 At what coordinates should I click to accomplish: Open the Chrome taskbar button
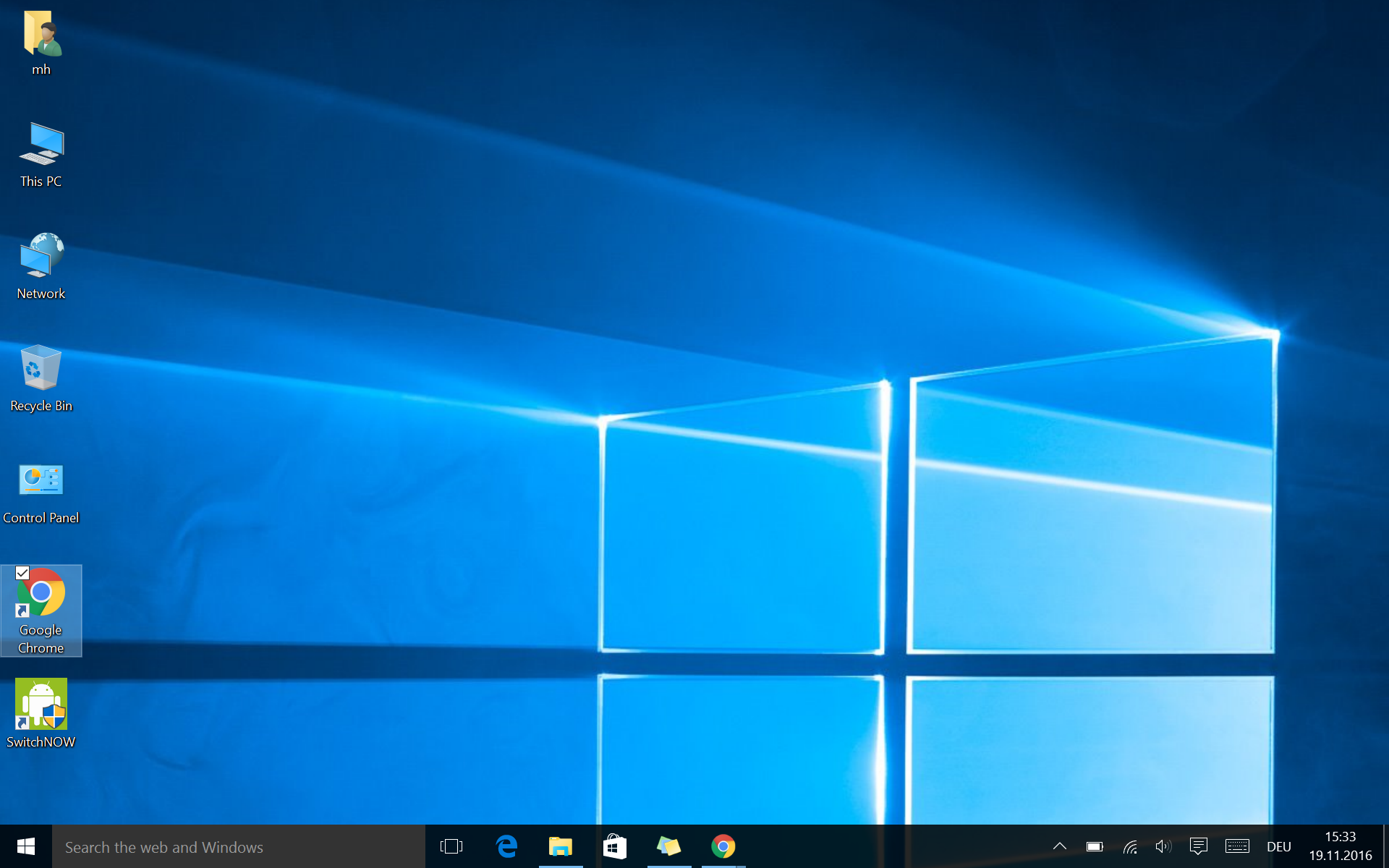tap(723, 846)
